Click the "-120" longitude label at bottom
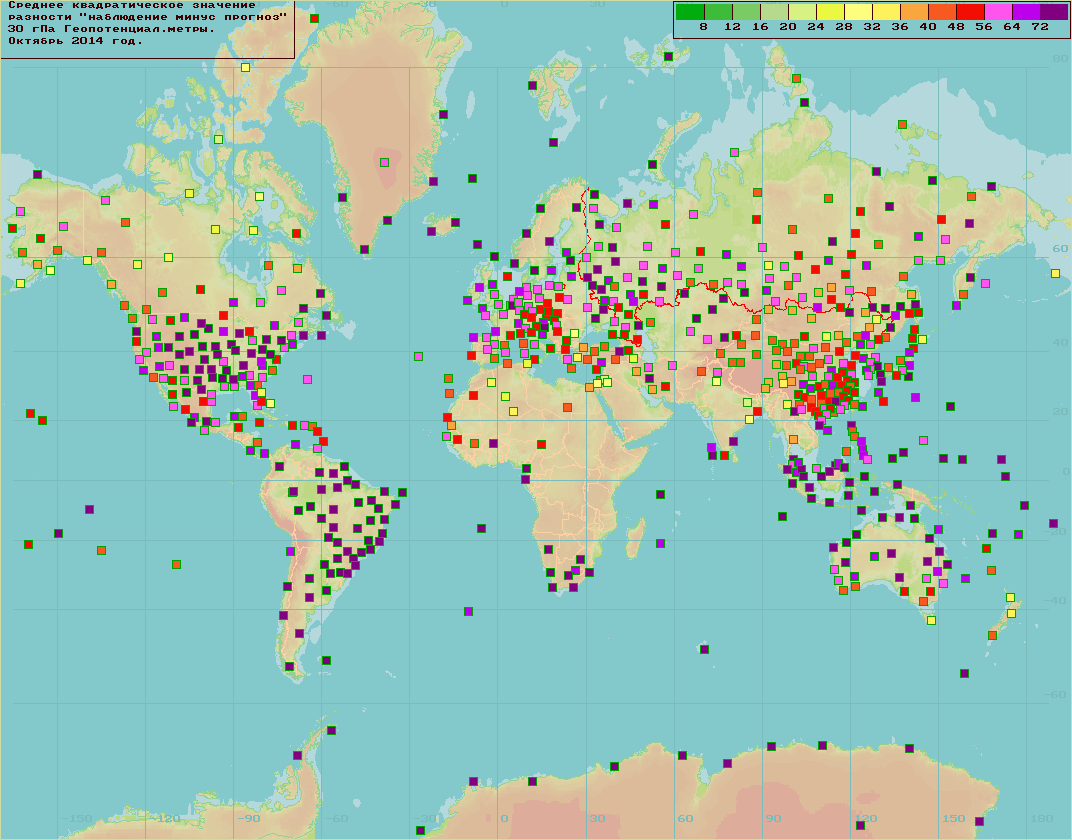Viewport: 1072px width, 840px height. (x=167, y=818)
